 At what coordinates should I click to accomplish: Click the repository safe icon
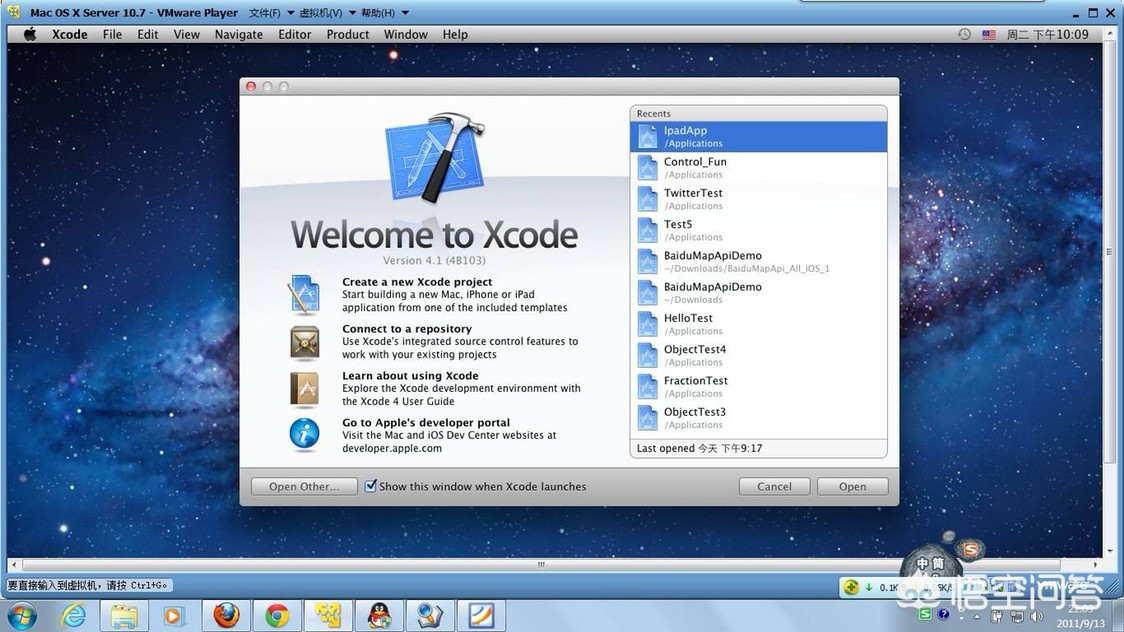[305, 342]
